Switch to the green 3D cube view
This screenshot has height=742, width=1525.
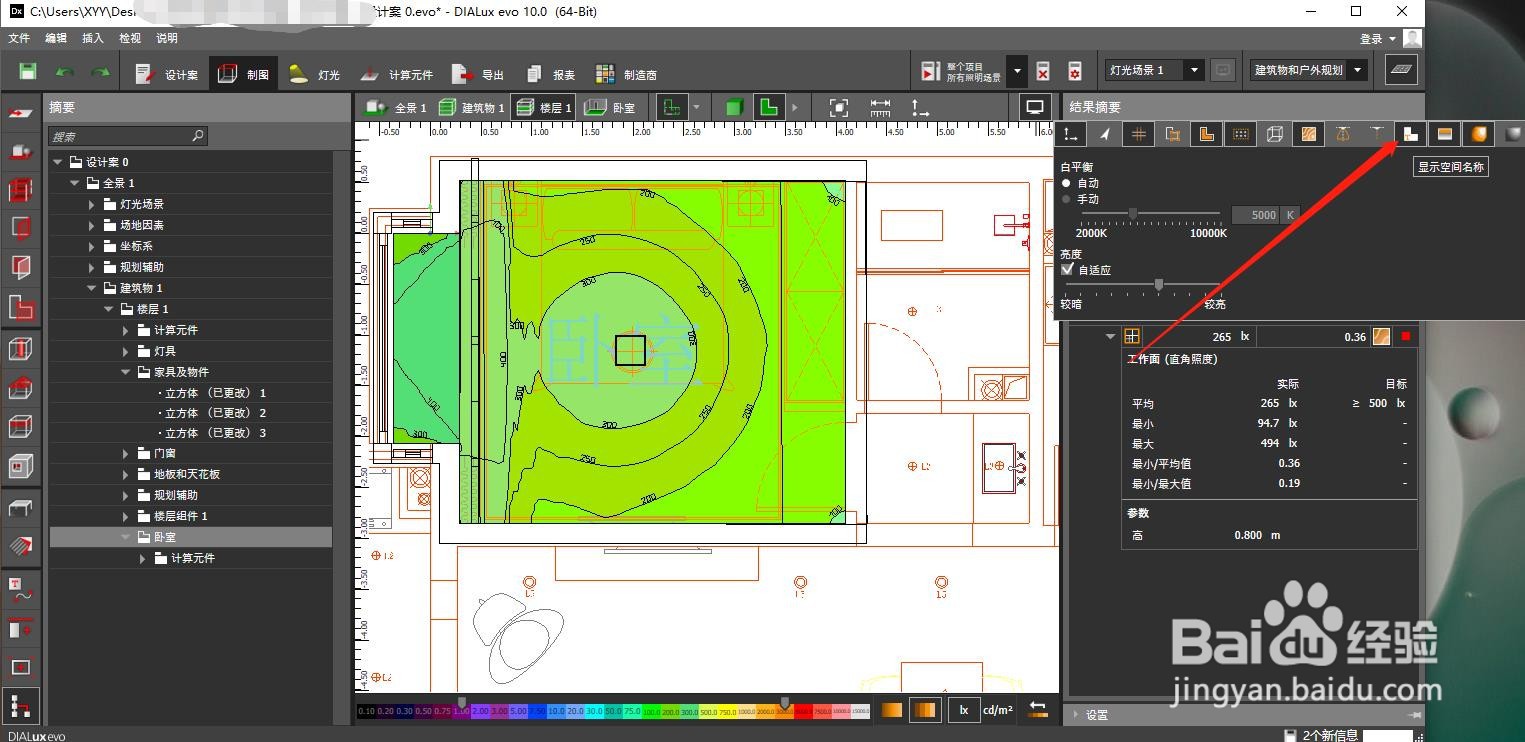click(734, 107)
